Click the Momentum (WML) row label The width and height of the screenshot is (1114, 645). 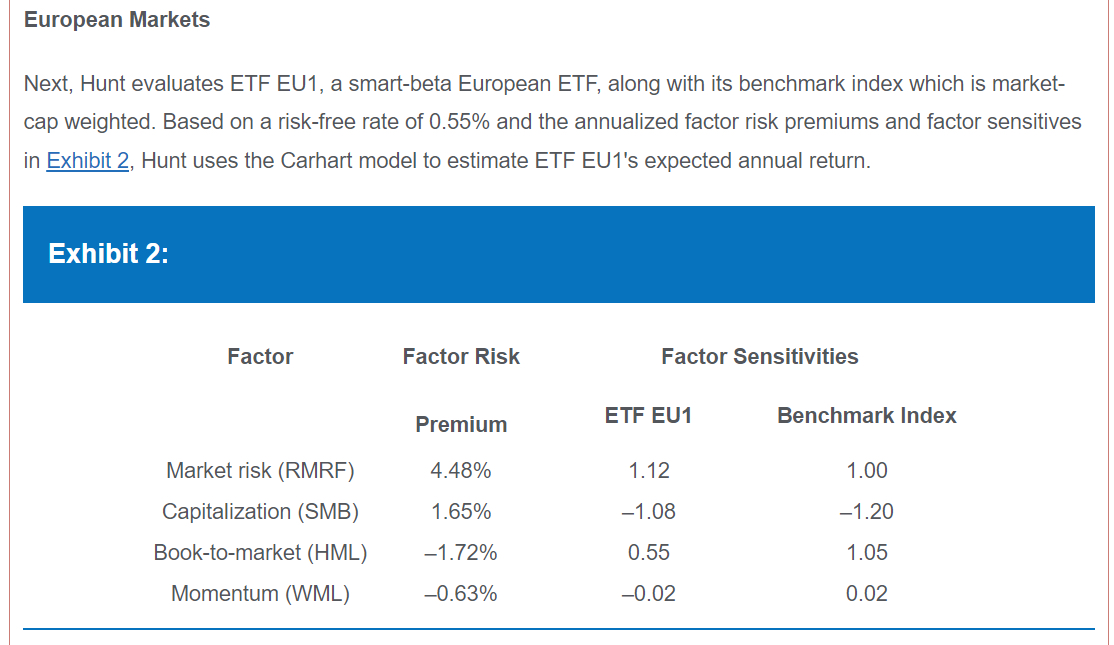[x=260, y=594]
